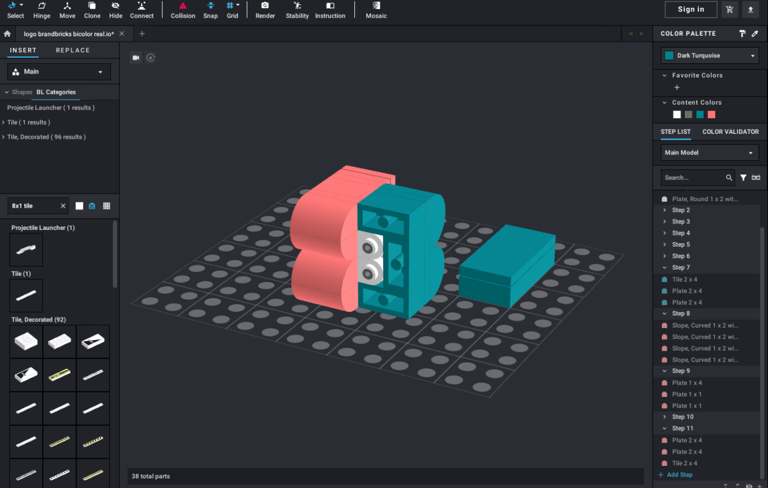Click the circular reset view icon
Image resolution: width=768 pixels, height=488 pixels.
pos(150,57)
